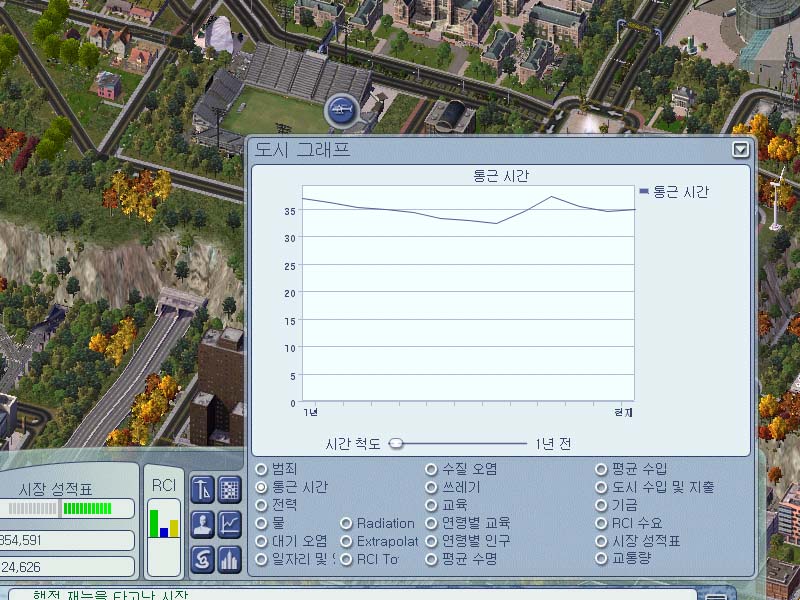Click the 24,626 value field
The image size is (800, 600).
pyautogui.click(x=66, y=567)
